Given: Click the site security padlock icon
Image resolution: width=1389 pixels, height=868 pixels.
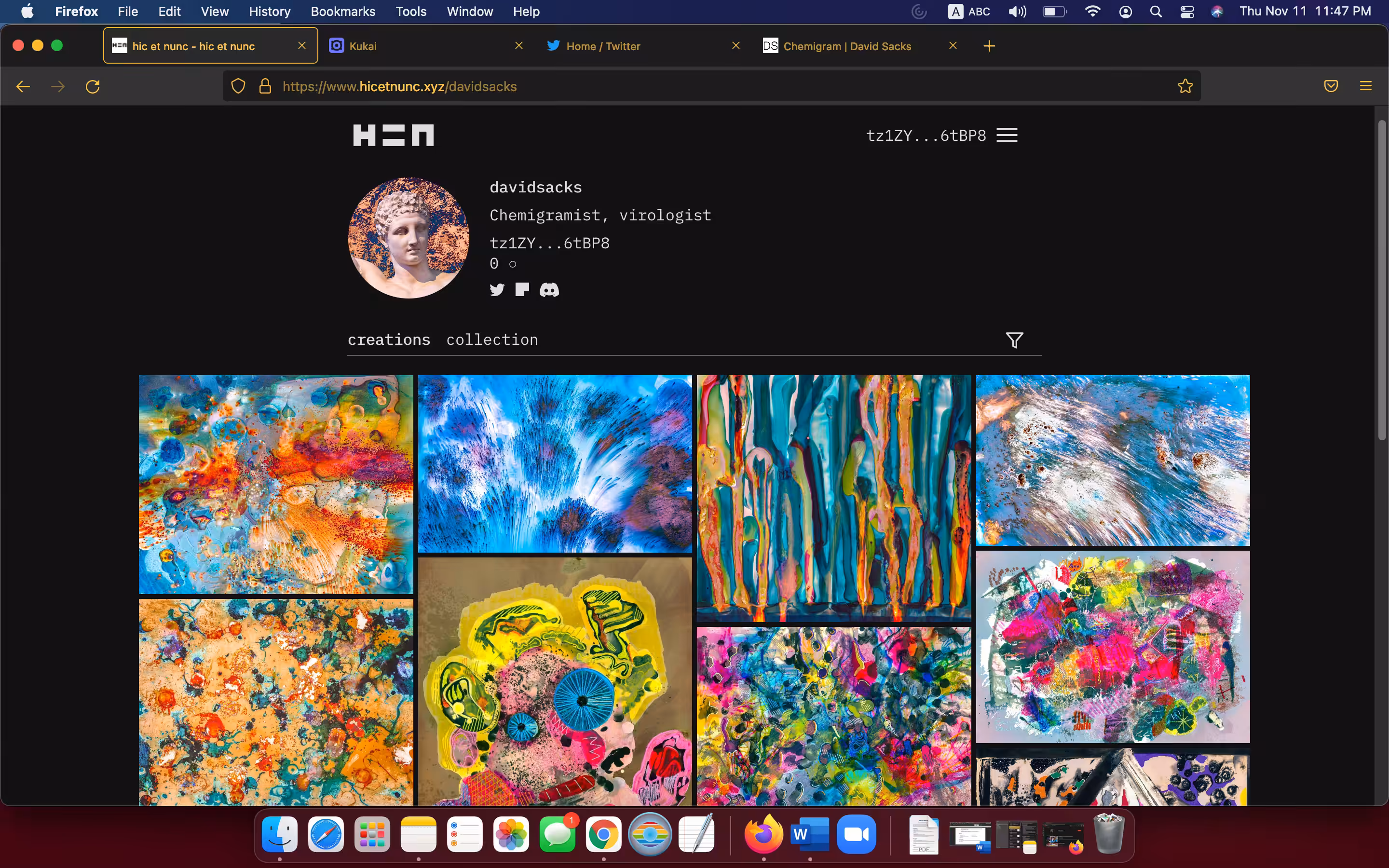Looking at the screenshot, I should point(265,86).
